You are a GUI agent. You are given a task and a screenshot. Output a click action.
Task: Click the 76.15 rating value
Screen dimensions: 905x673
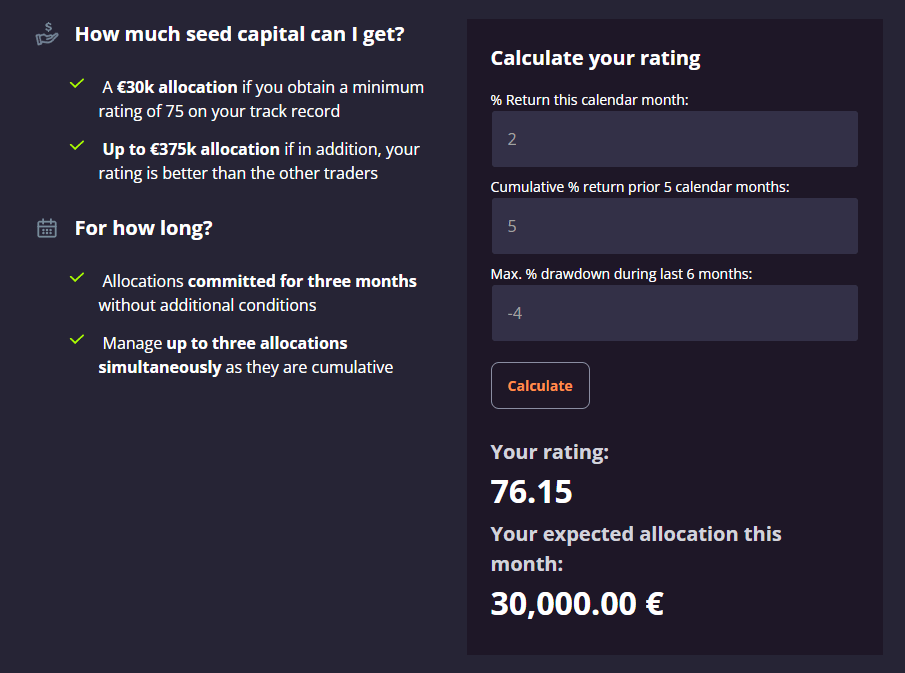tap(531, 491)
